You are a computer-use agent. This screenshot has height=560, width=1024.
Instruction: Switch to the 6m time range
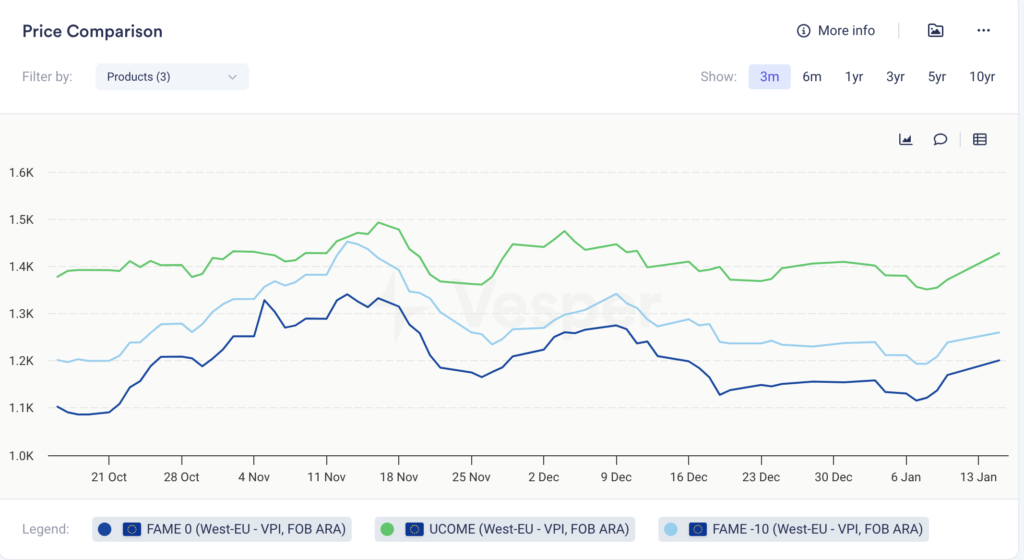(812, 77)
